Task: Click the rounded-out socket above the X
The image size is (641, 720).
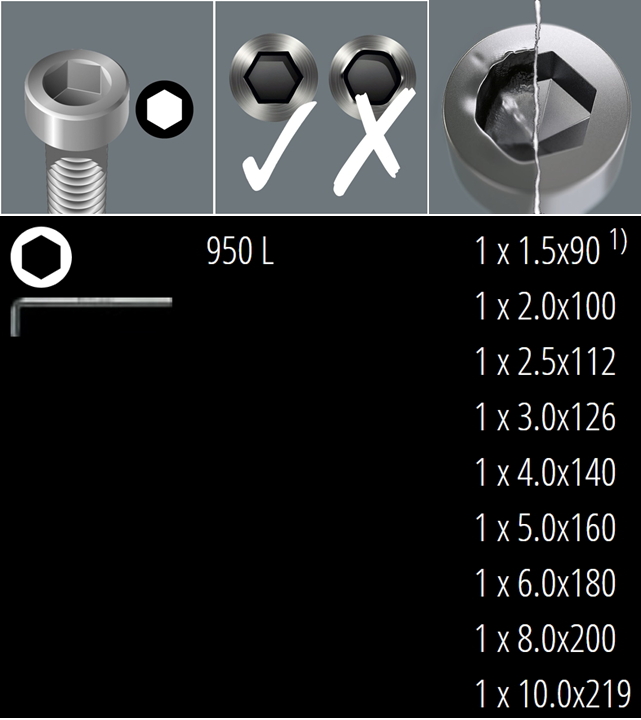Action: pyautogui.click(x=372, y=77)
